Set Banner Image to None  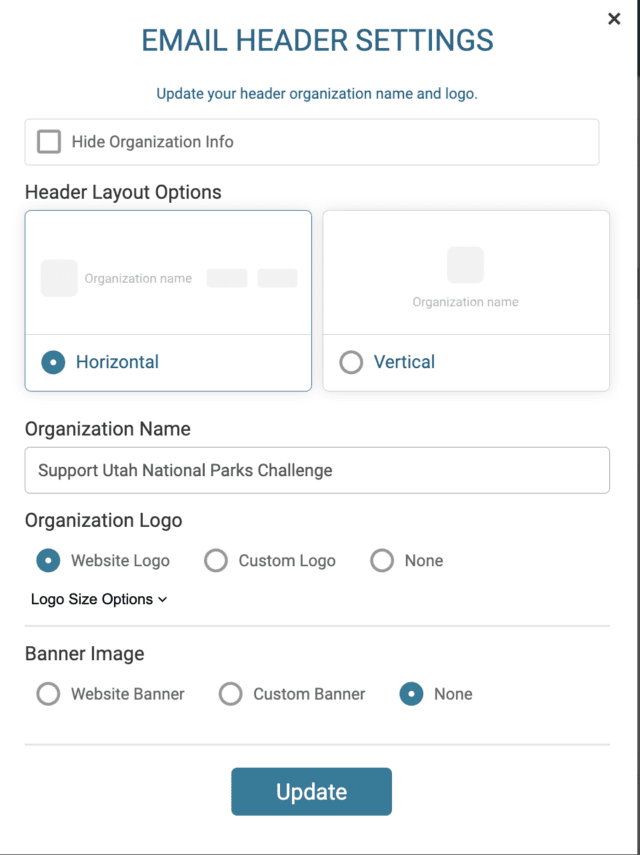tap(412, 694)
